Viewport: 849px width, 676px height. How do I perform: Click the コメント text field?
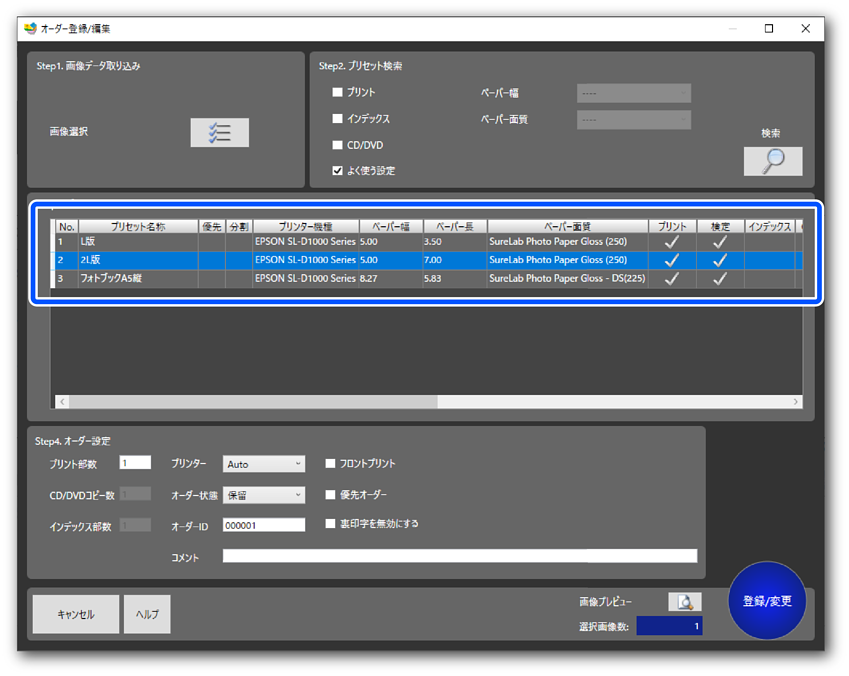[x=459, y=556]
